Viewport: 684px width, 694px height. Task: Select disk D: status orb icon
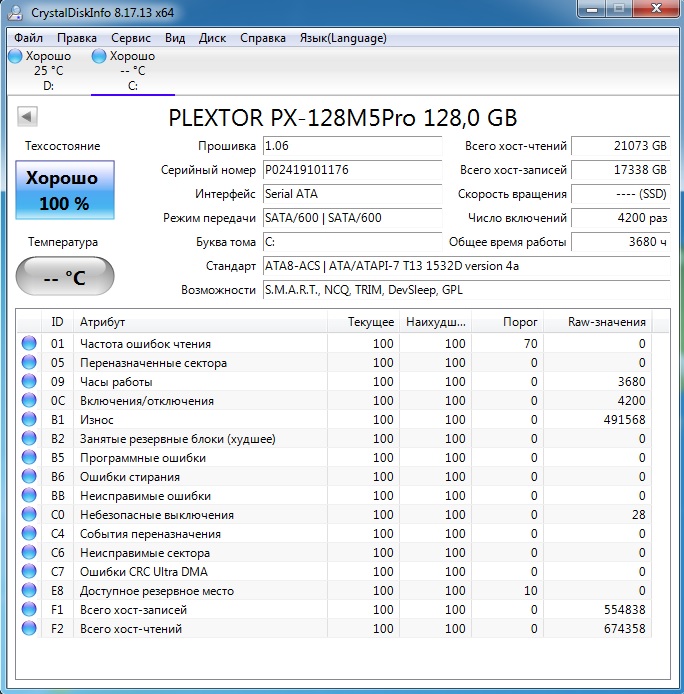(15, 57)
